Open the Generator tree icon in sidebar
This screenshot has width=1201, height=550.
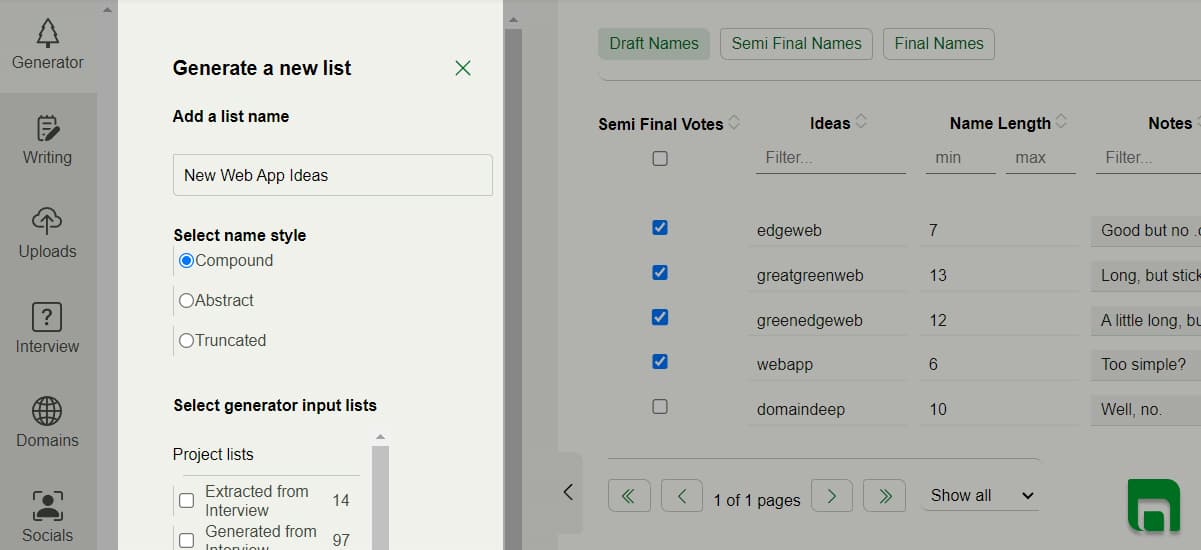tap(47, 35)
